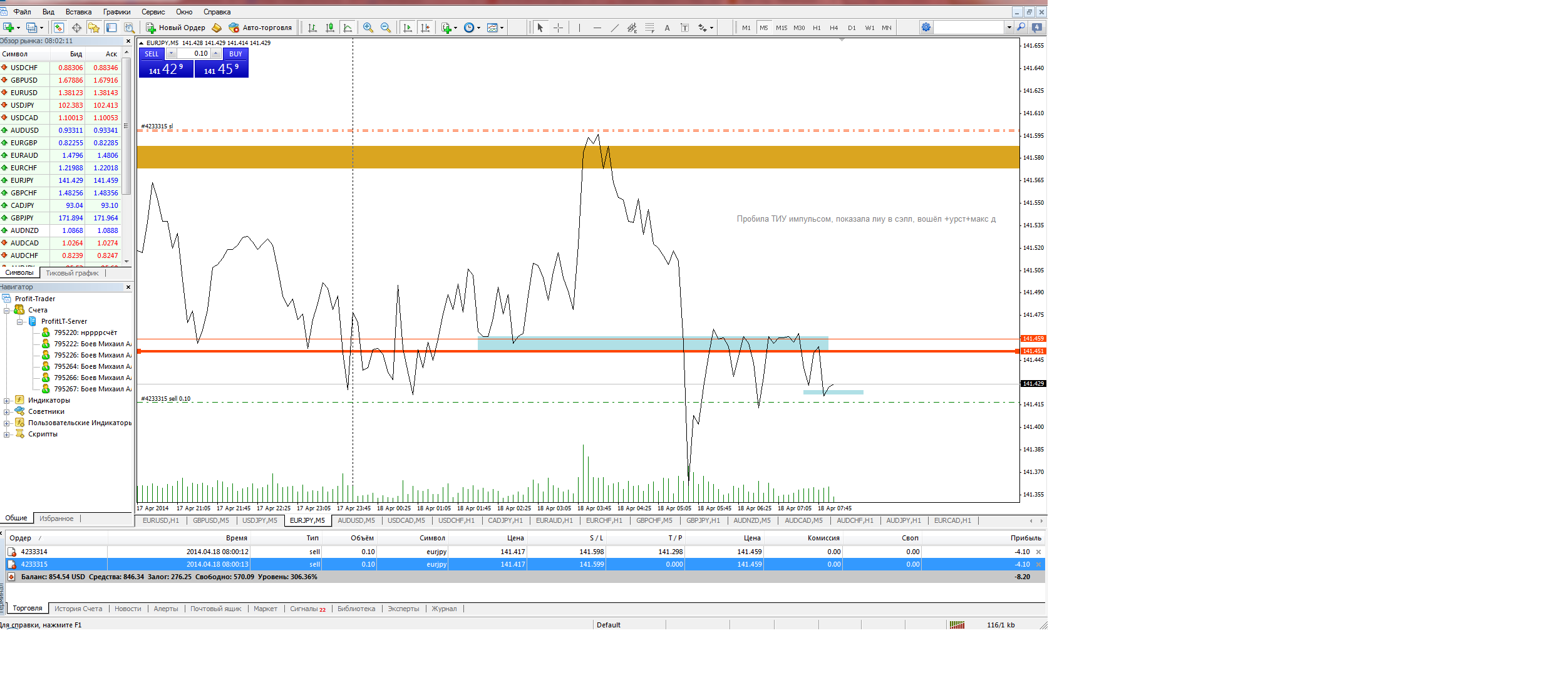Switch to the Тиковый график tab
1568x680 pixels.
point(72,273)
